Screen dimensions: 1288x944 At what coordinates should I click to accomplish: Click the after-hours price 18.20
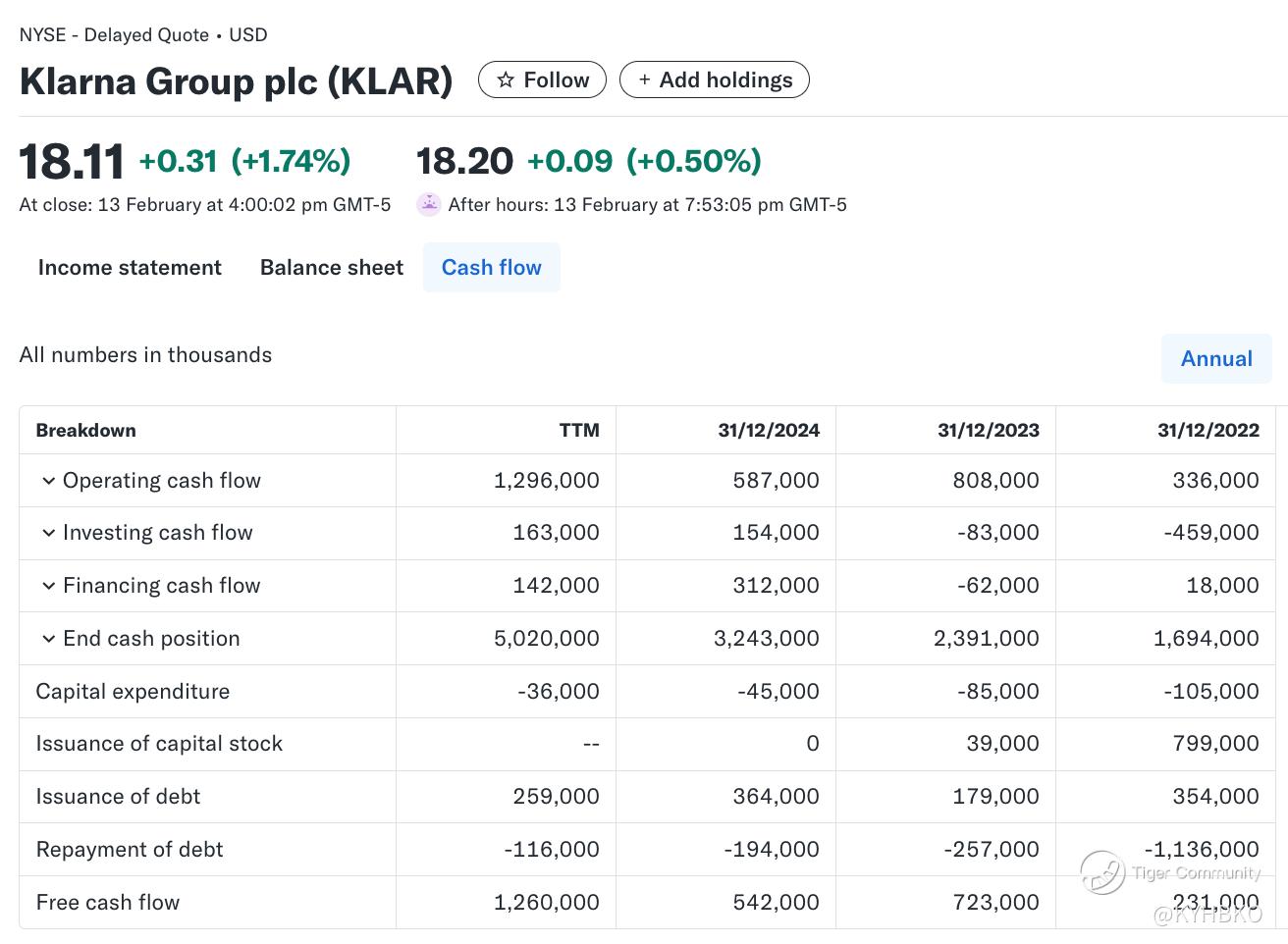(465, 161)
